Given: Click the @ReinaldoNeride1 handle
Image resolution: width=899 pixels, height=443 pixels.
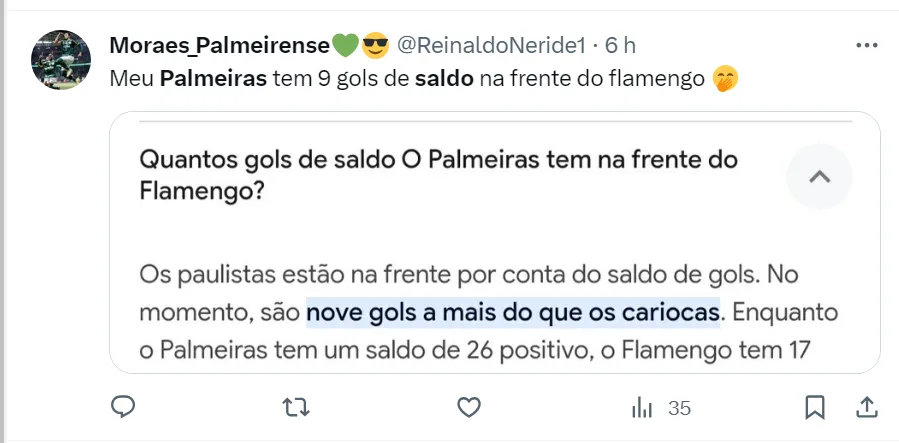Looking at the screenshot, I should click(x=490, y=45).
